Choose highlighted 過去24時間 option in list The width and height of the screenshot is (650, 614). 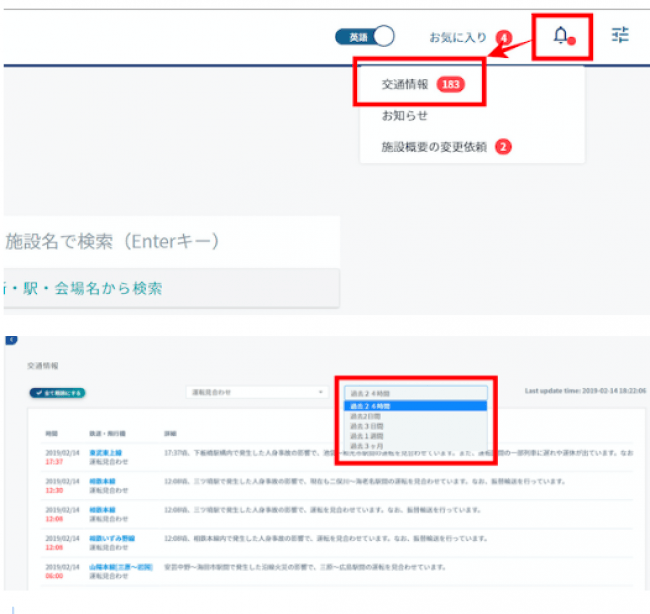pos(416,406)
